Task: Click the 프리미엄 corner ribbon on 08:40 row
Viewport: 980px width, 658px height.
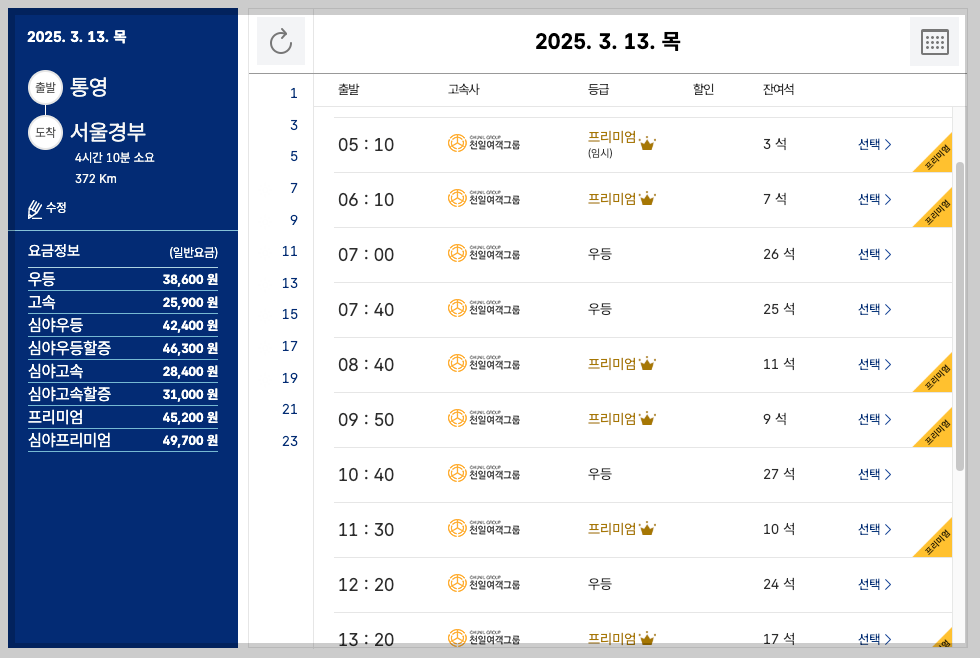Action: coord(938,376)
